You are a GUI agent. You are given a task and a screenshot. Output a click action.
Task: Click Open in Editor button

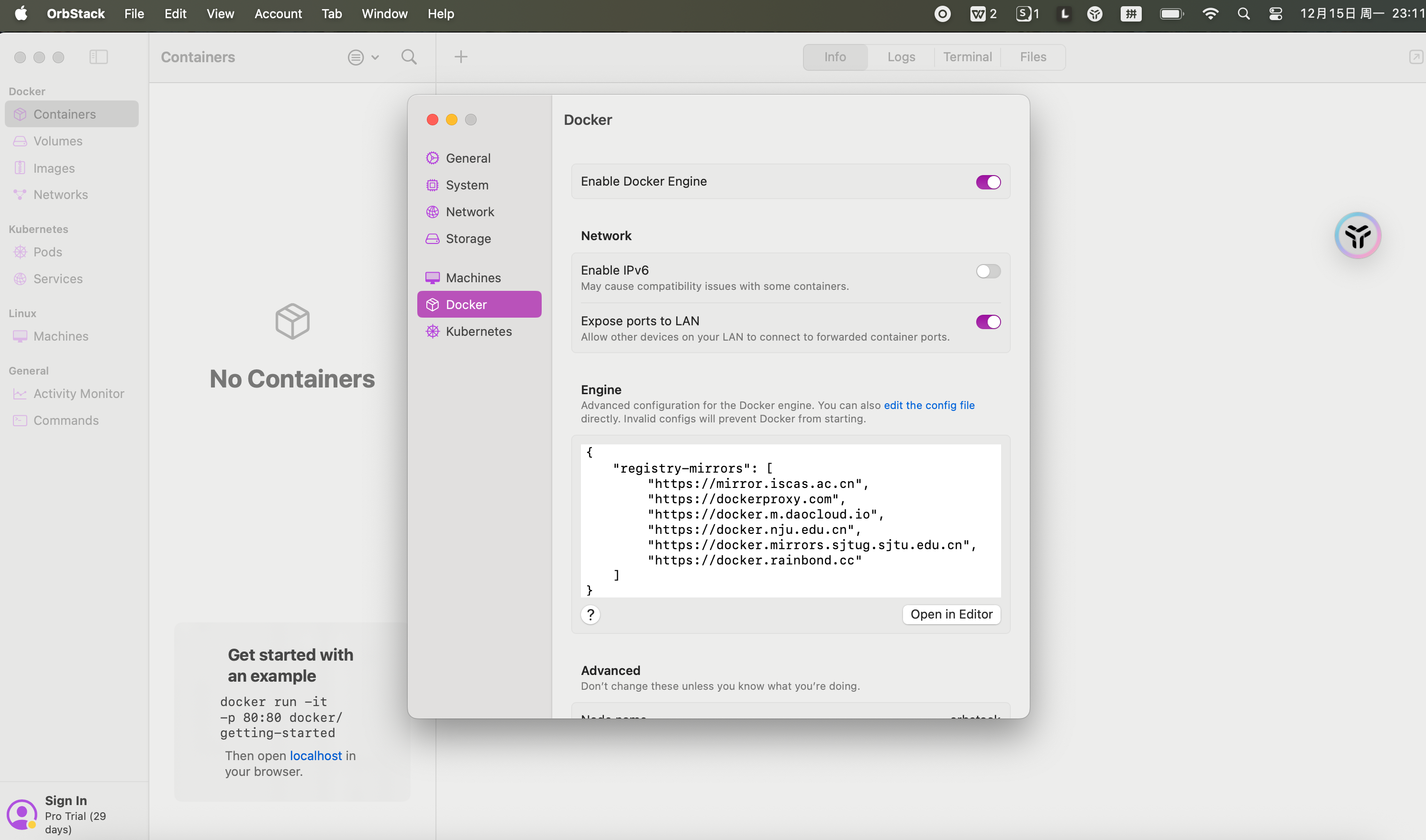(951, 615)
